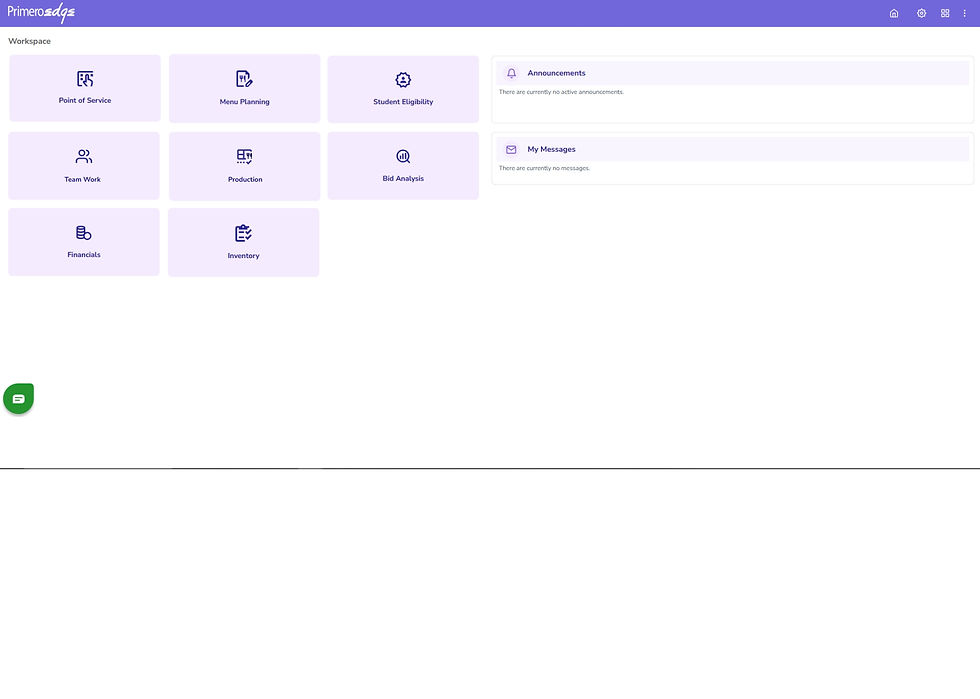Click the Workspace page title
Image resolution: width=980 pixels, height=699 pixels.
point(29,41)
